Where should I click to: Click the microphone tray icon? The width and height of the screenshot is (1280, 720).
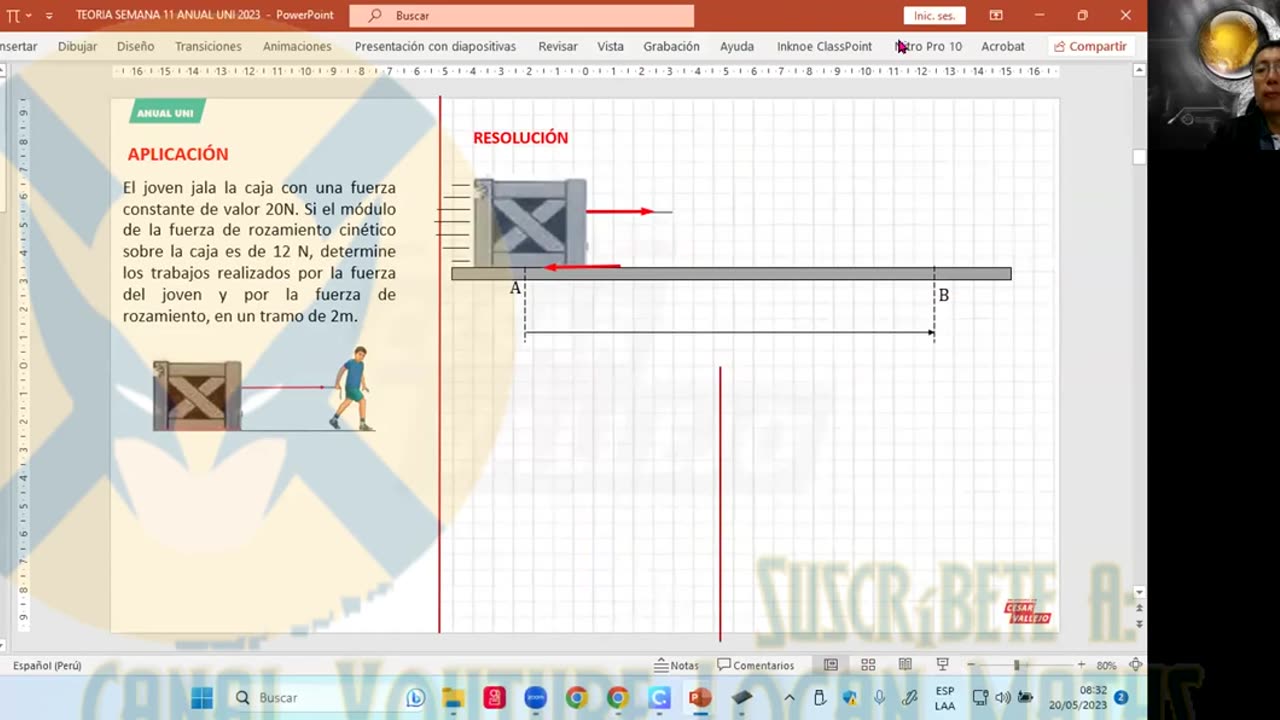point(879,698)
